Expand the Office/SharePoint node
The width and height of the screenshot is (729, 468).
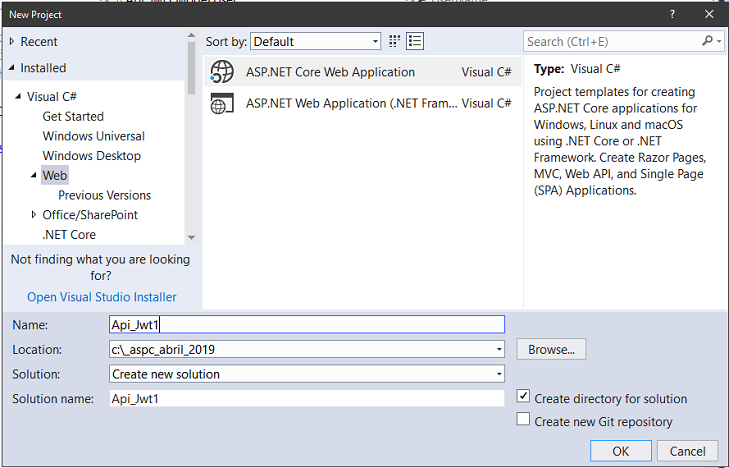(x=33, y=215)
